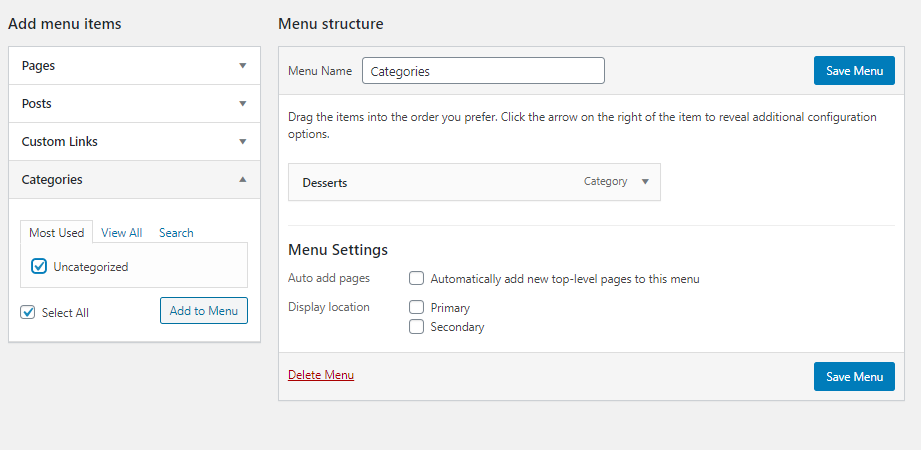The image size is (921, 450).
Task: Click the Add to Menu button
Action: 204,311
